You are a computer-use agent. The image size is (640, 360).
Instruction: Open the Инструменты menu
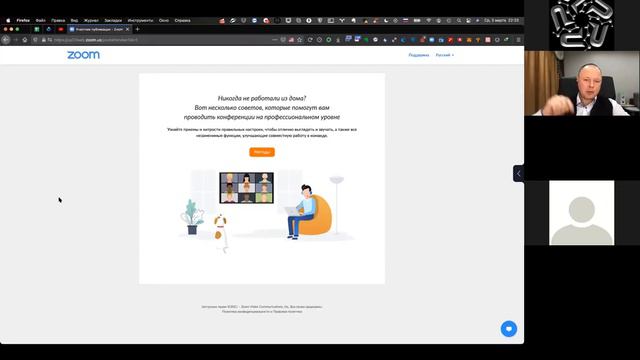(140, 20)
